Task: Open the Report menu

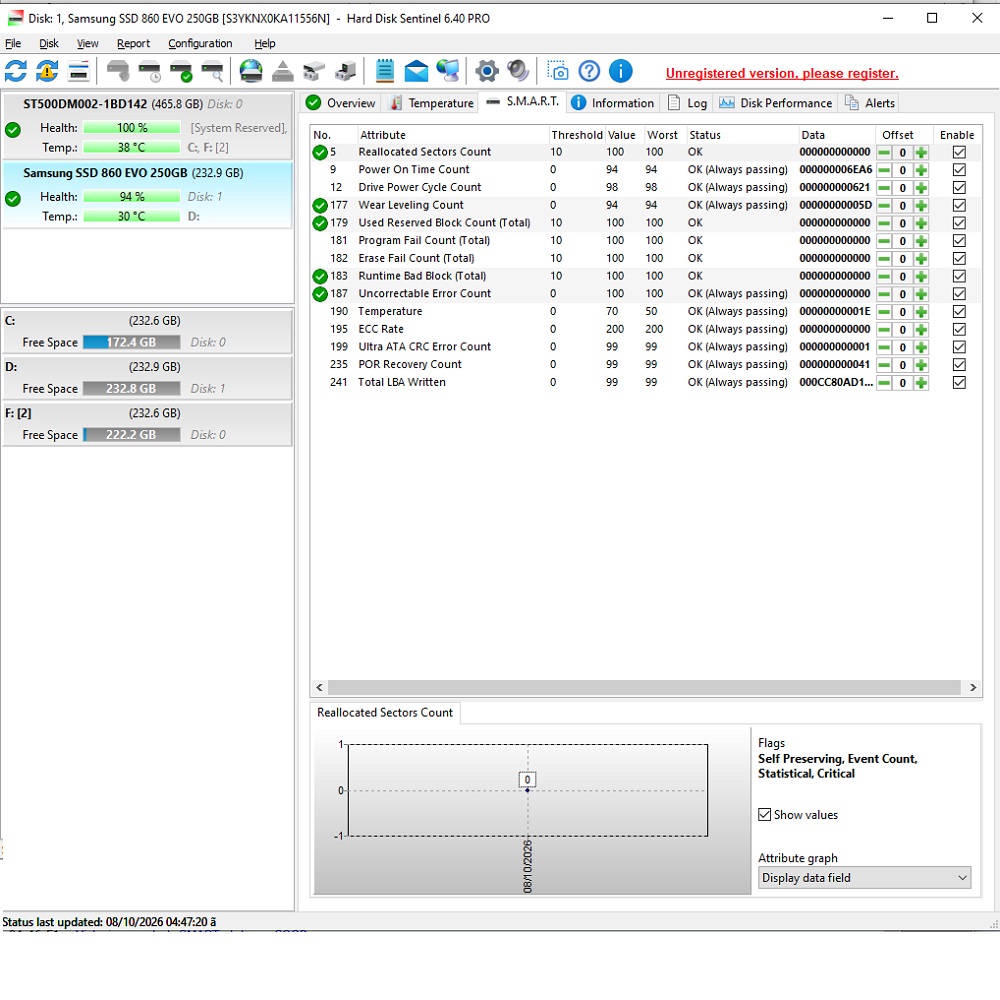Action: coord(133,43)
